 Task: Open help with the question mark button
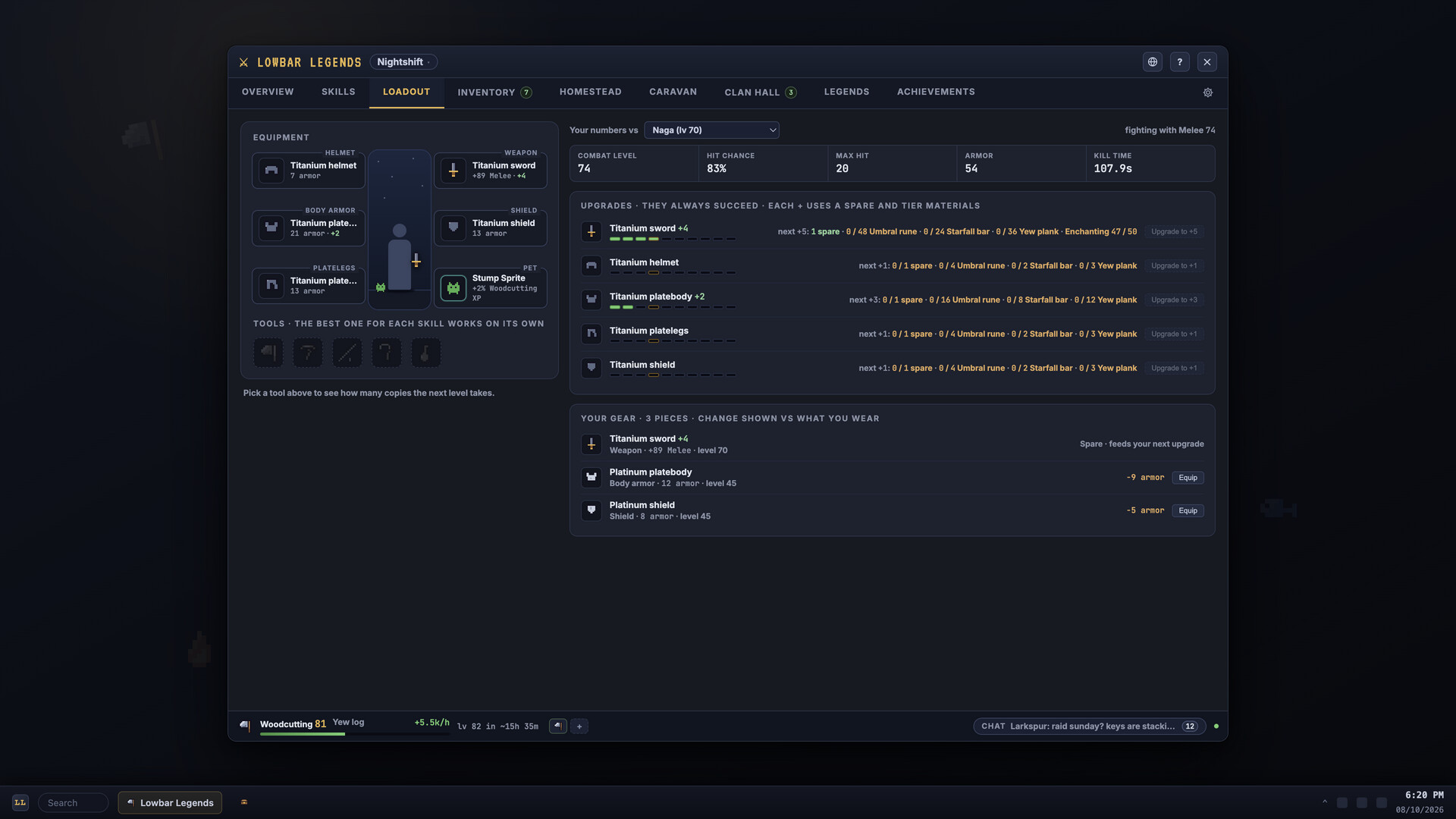1180,62
